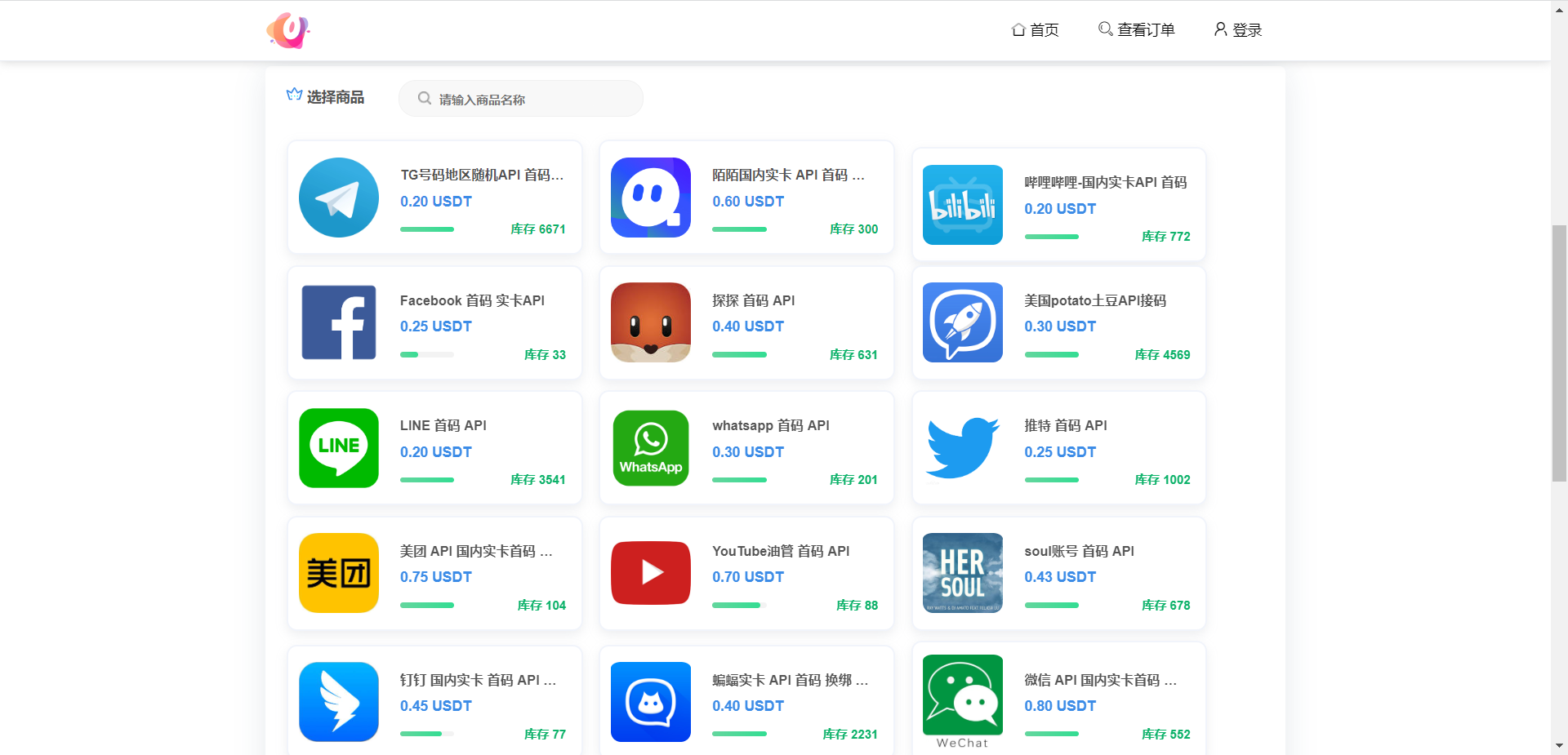This screenshot has width=1568, height=755.
Task: Click the Meituan yellow icon
Action: pyautogui.click(x=339, y=573)
